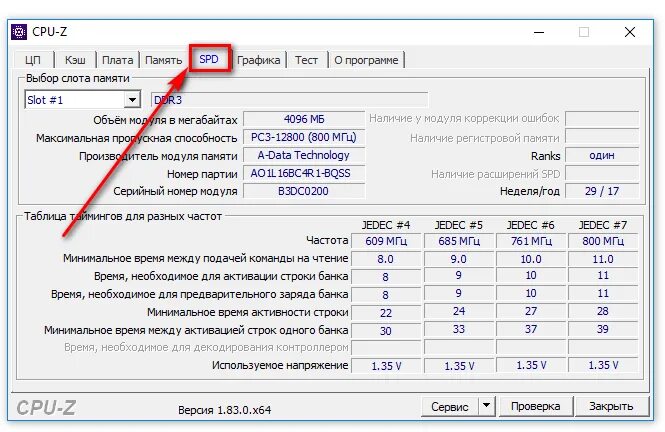This screenshot has height=432, width=665.
Task: Select the SPD tab
Action: point(209,59)
